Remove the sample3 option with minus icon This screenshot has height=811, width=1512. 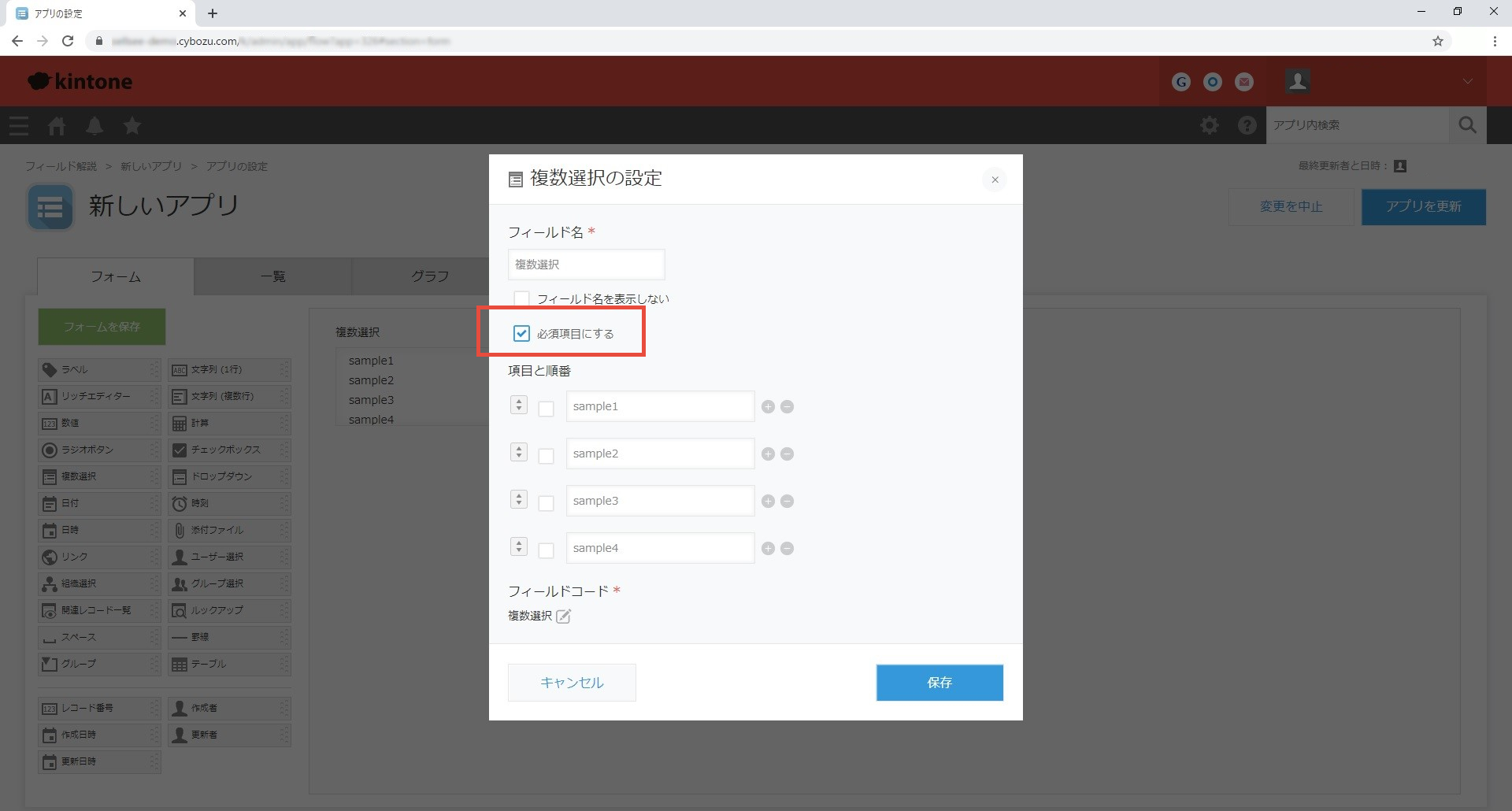pyautogui.click(x=787, y=501)
